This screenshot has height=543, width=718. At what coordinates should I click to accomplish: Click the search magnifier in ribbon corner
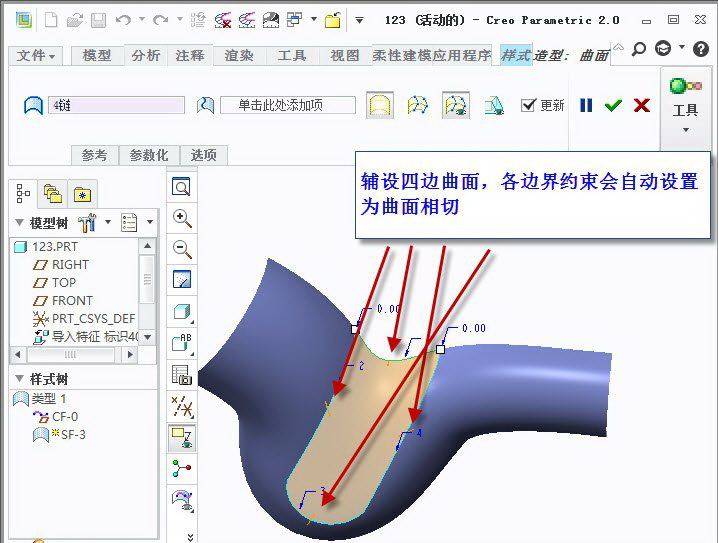[x=640, y=49]
